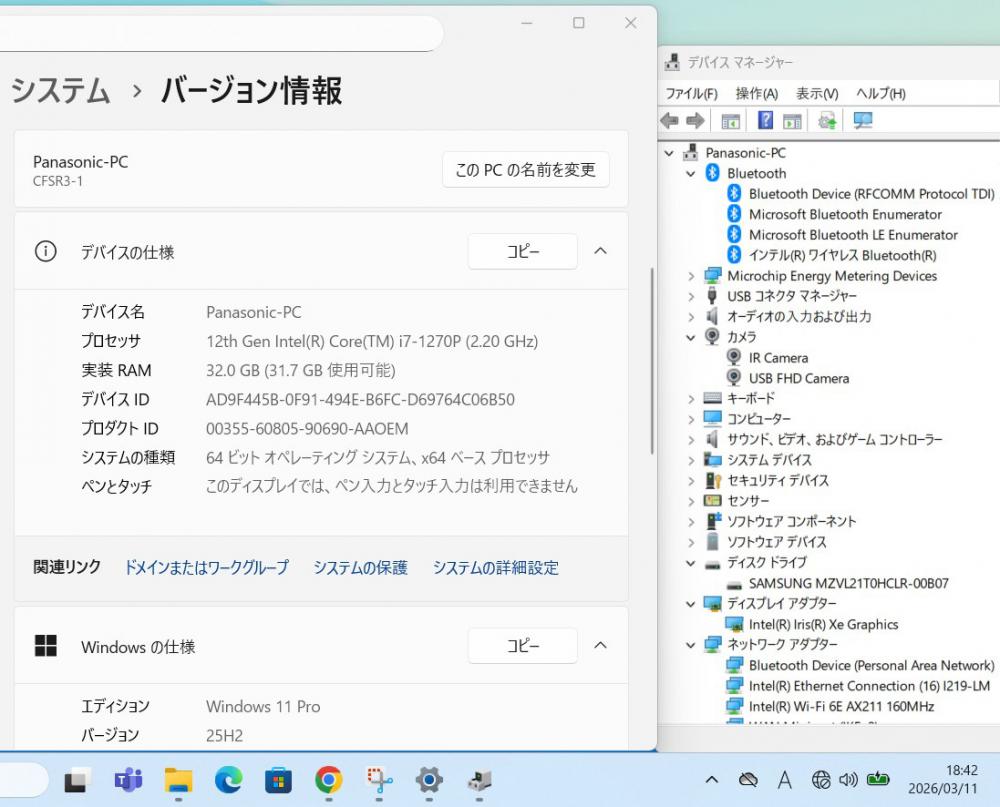
Task: Click the scan for hardware changes icon
Action: tap(863, 121)
